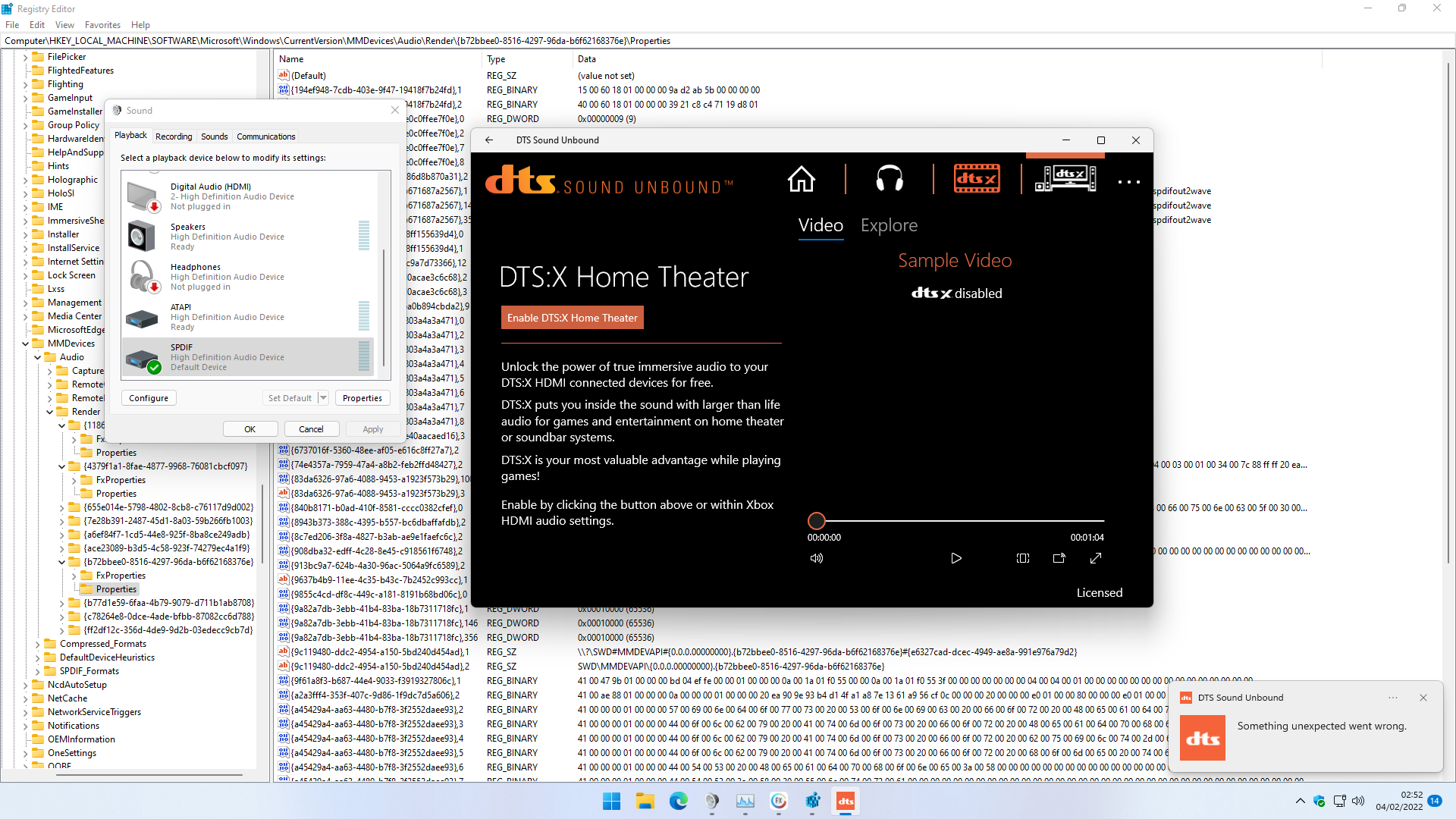Image resolution: width=1456 pixels, height=819 pixels.
Task: Expand the Capture registry key
Action: [x=49, y=371]
